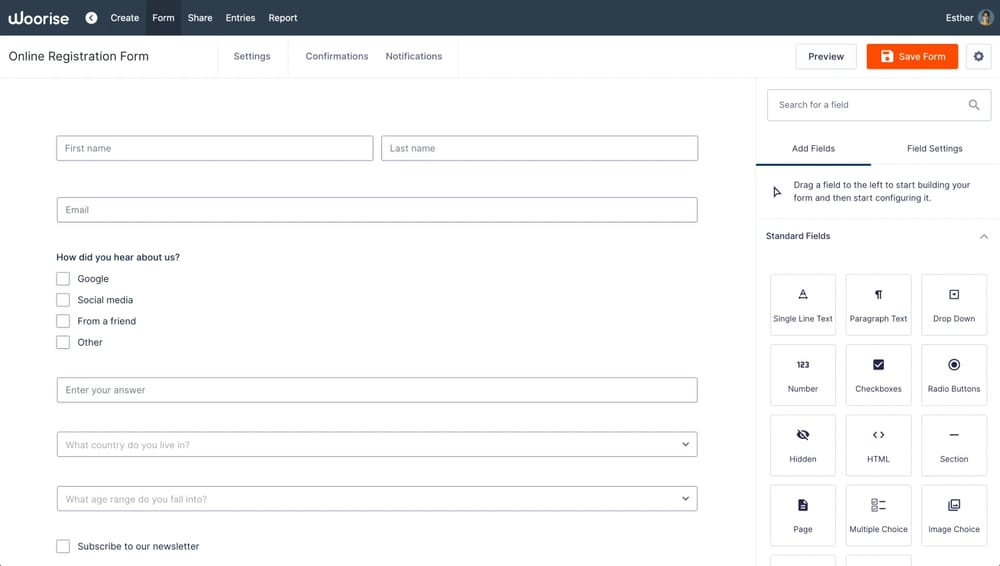The width and height of the screenshot is (1000, 566).
Task: Switch to the Add Fields tab
Action: [813, 149]
